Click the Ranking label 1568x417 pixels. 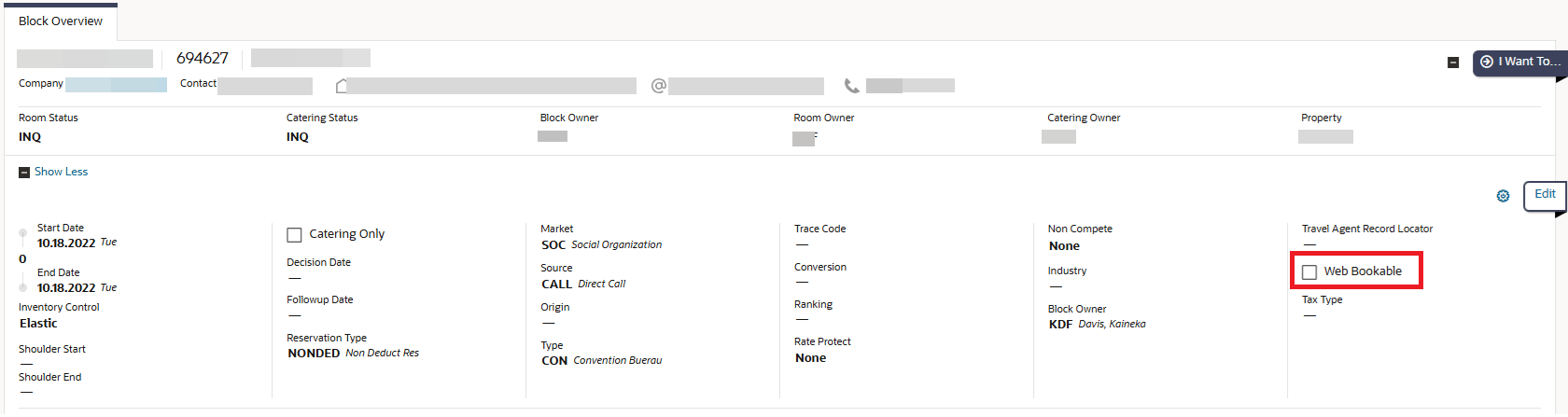[x=813, y=304]
